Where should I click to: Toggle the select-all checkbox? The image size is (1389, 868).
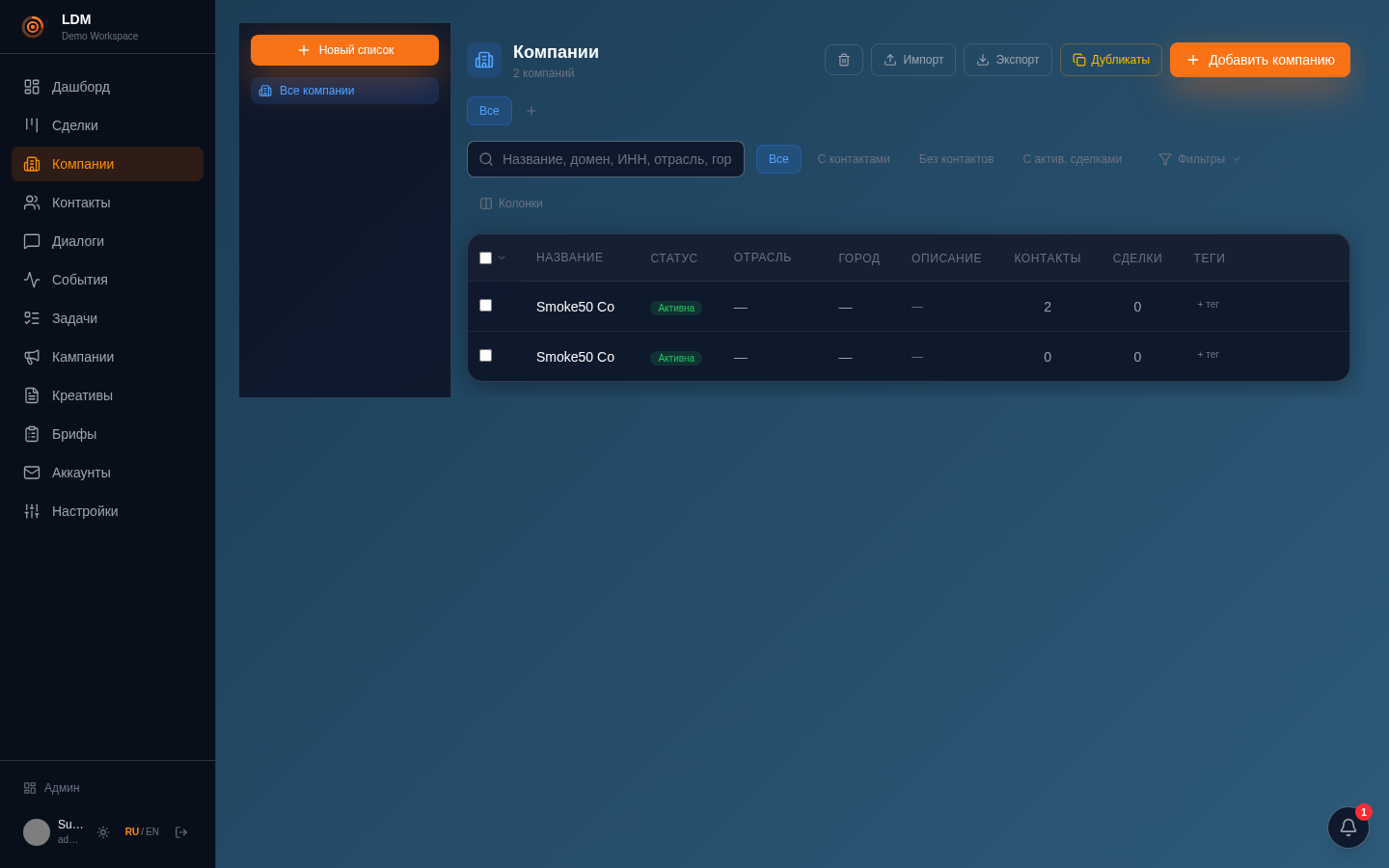[x=486, y=258]
